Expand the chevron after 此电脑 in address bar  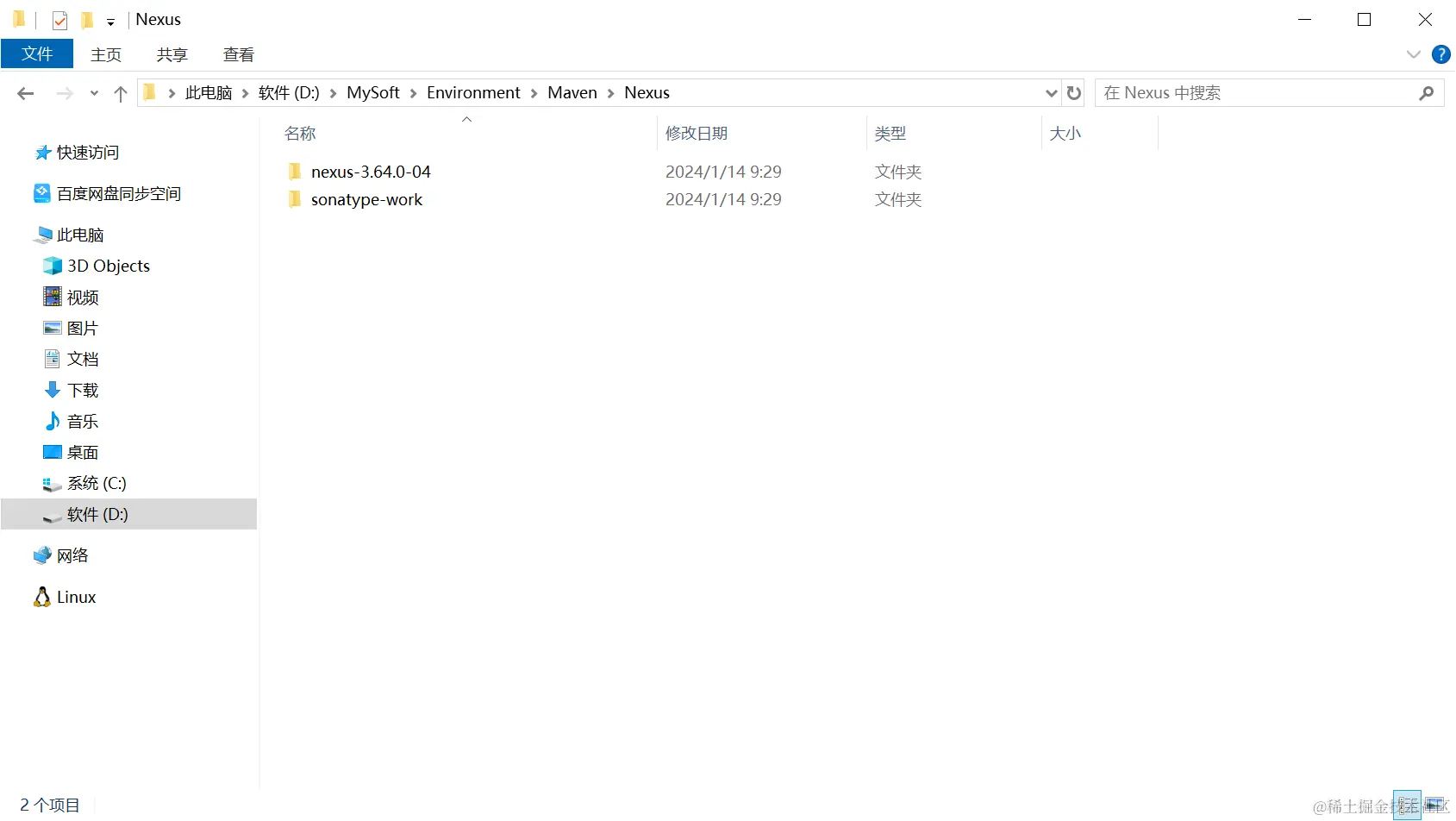point(246,93)
